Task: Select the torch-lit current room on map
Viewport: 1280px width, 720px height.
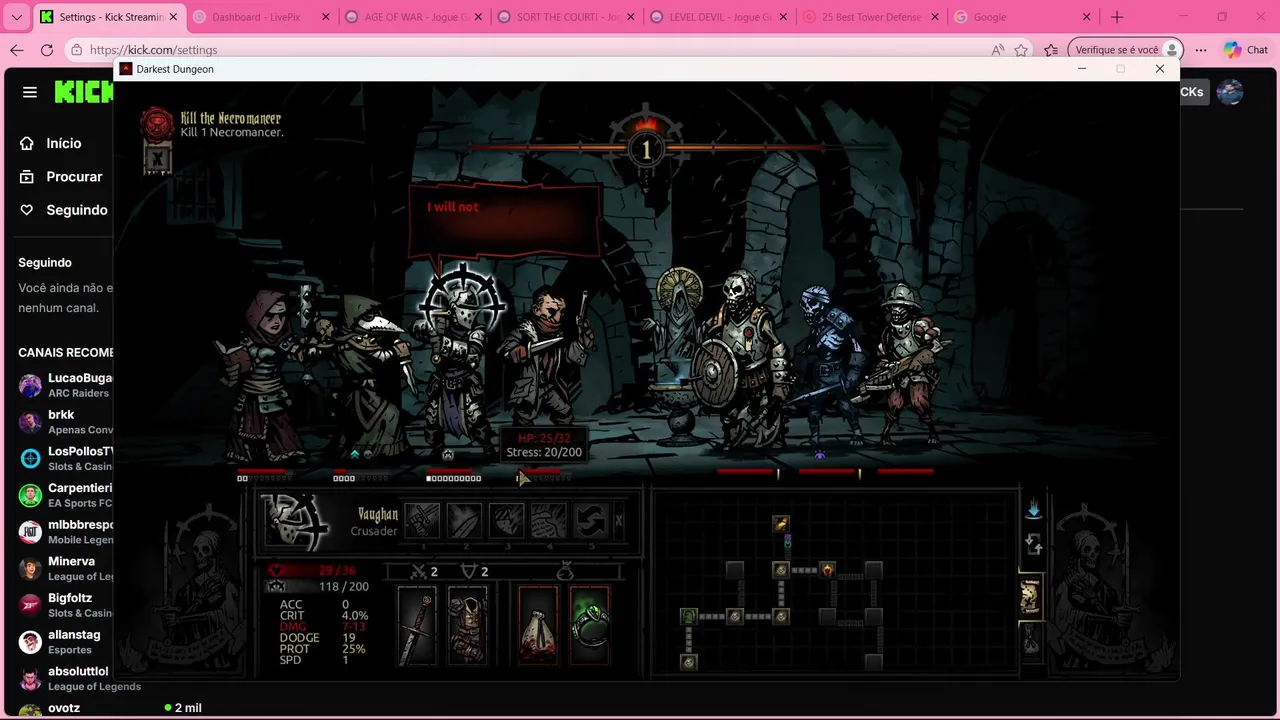Action: [827, 570]
